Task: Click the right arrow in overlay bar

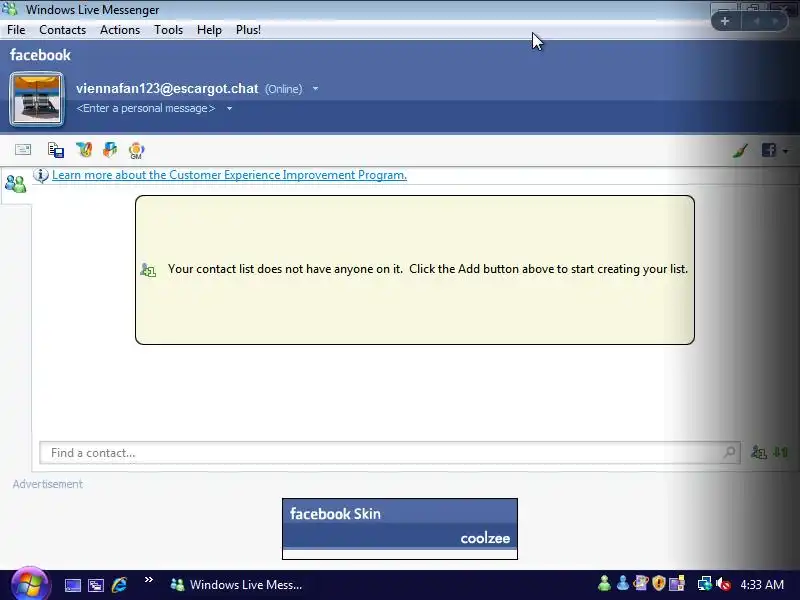Action: point(776,21)
